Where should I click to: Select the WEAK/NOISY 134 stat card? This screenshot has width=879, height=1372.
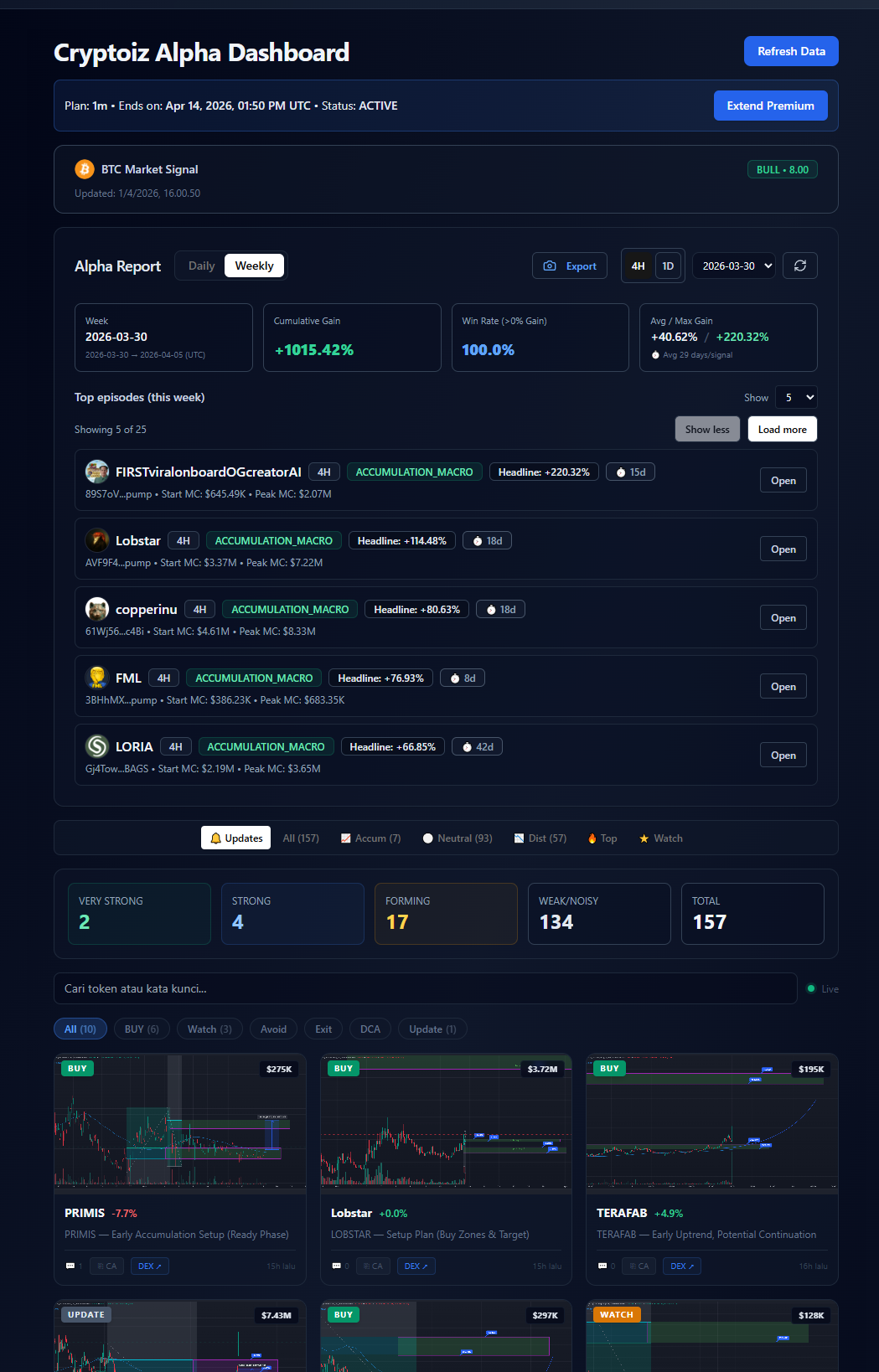click(x=599, y=913)
